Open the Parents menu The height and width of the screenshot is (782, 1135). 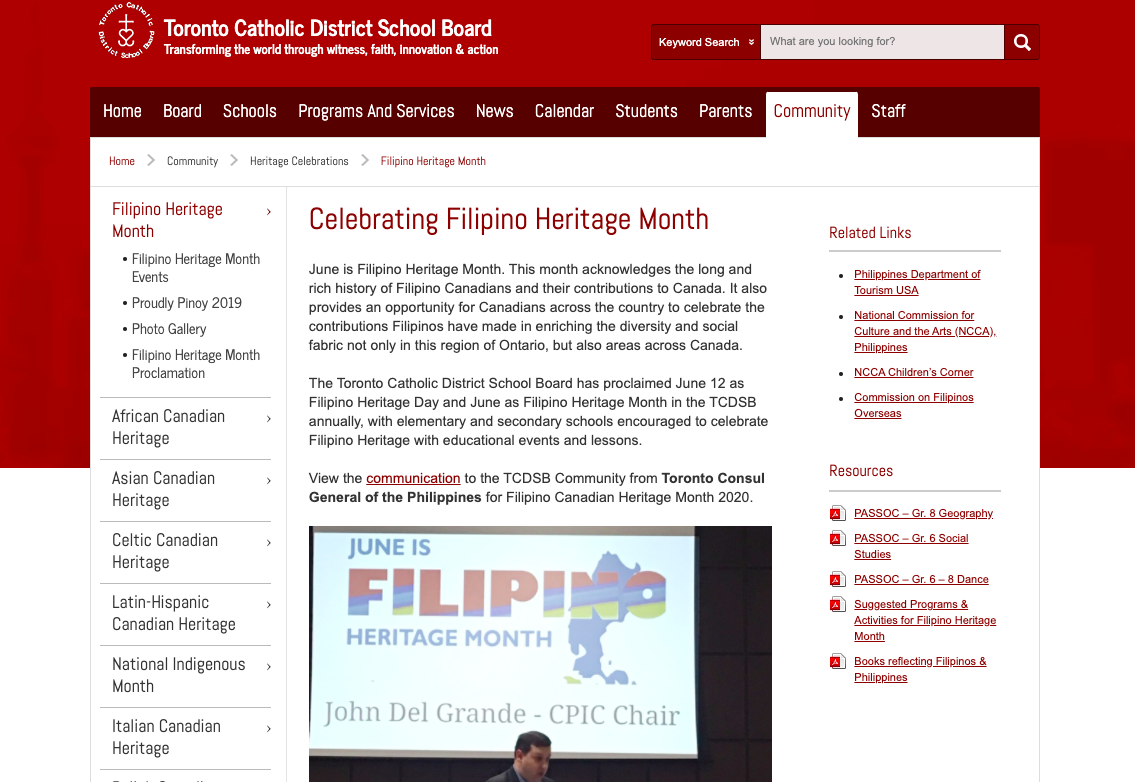click(x=725, y=112)
